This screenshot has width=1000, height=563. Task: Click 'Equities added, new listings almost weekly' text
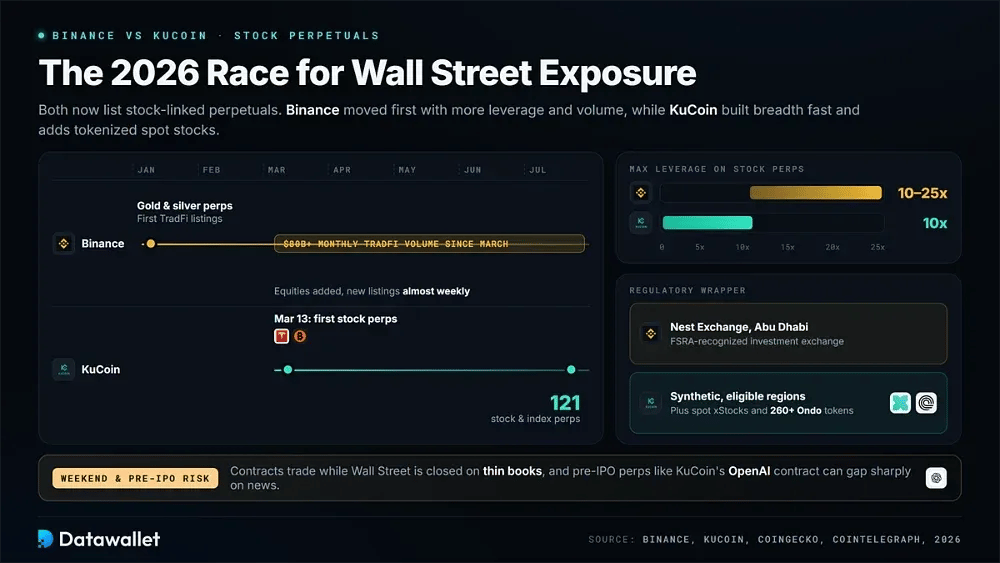click(x=372, y=291)
